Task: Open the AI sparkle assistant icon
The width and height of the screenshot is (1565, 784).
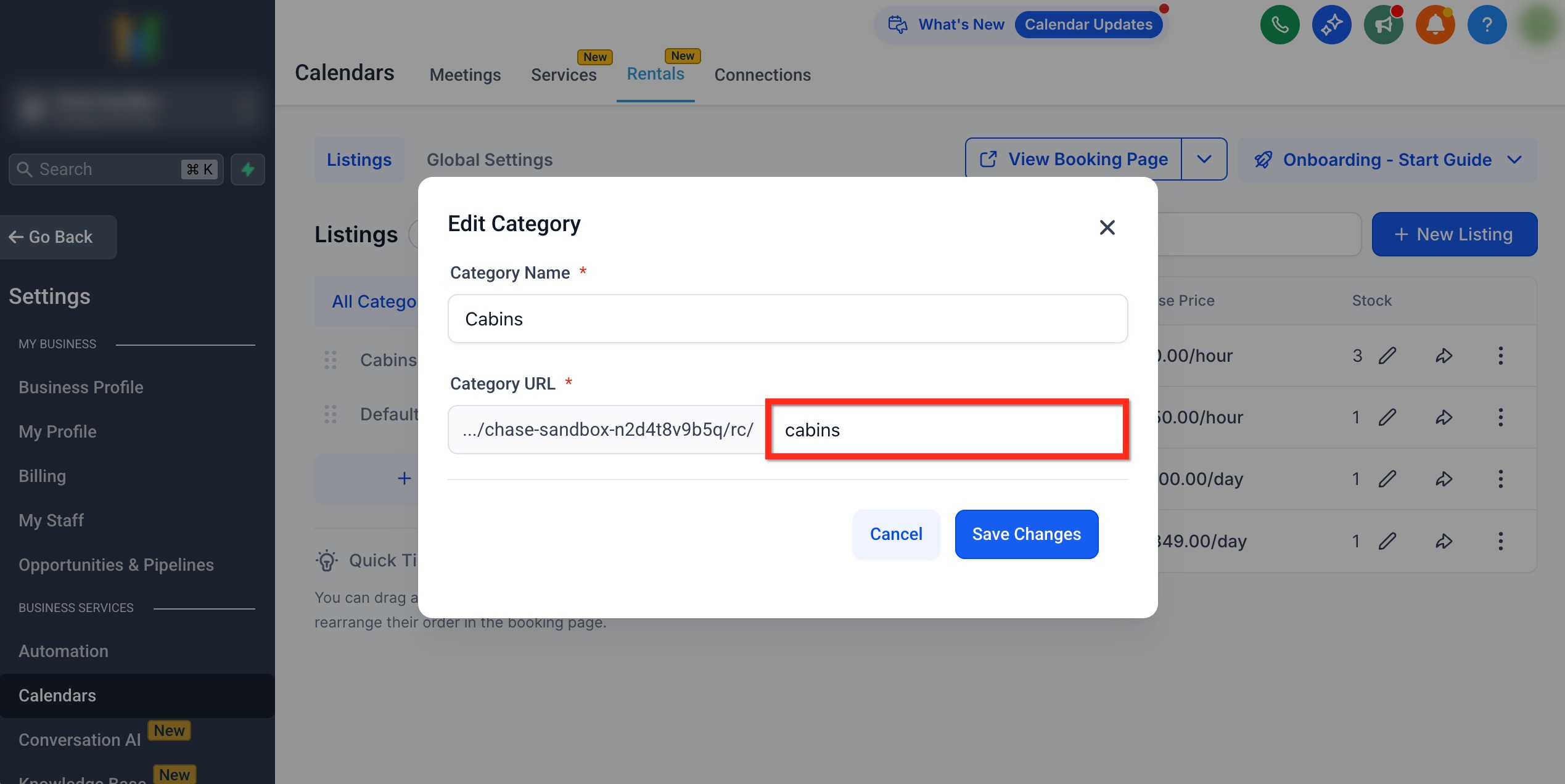Action: coord(1331,25)
